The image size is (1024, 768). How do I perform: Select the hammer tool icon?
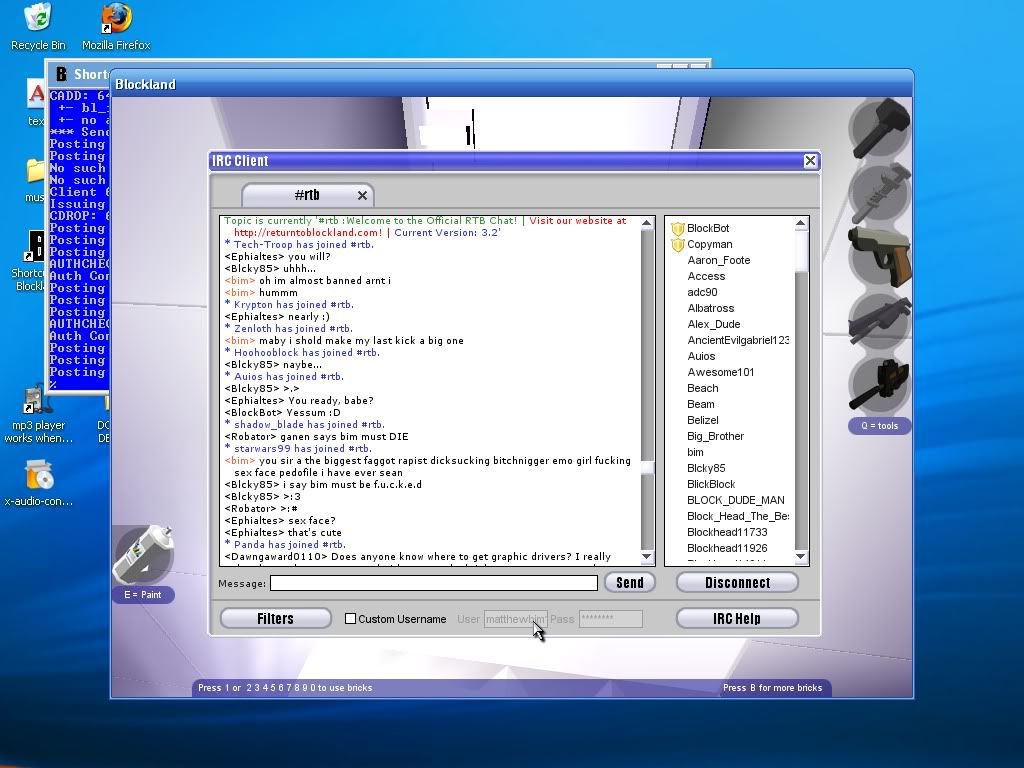point(880,128)
